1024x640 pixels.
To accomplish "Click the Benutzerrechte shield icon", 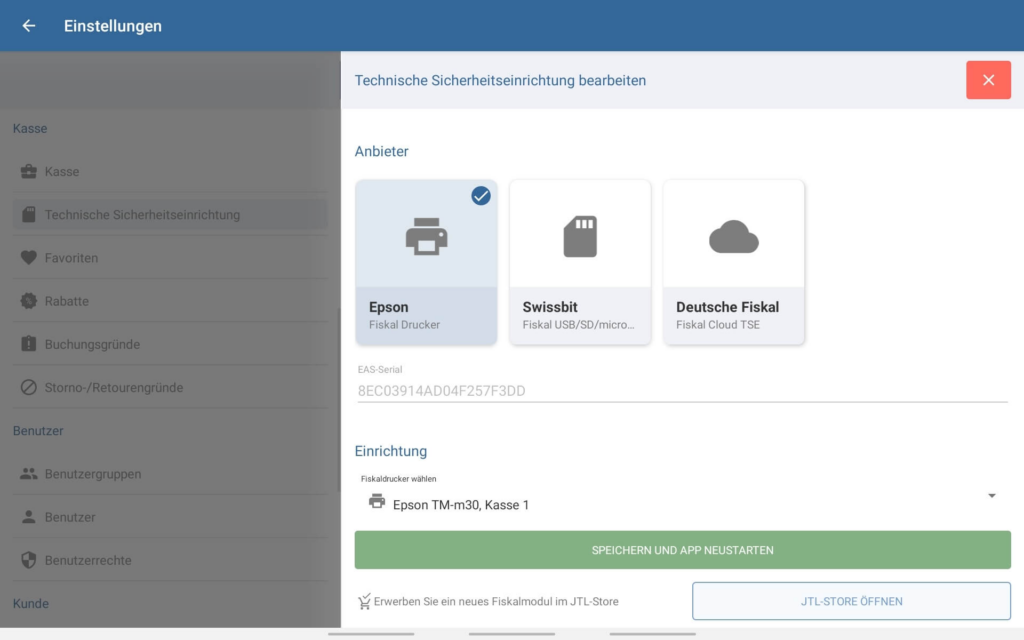I will (29, 560).
